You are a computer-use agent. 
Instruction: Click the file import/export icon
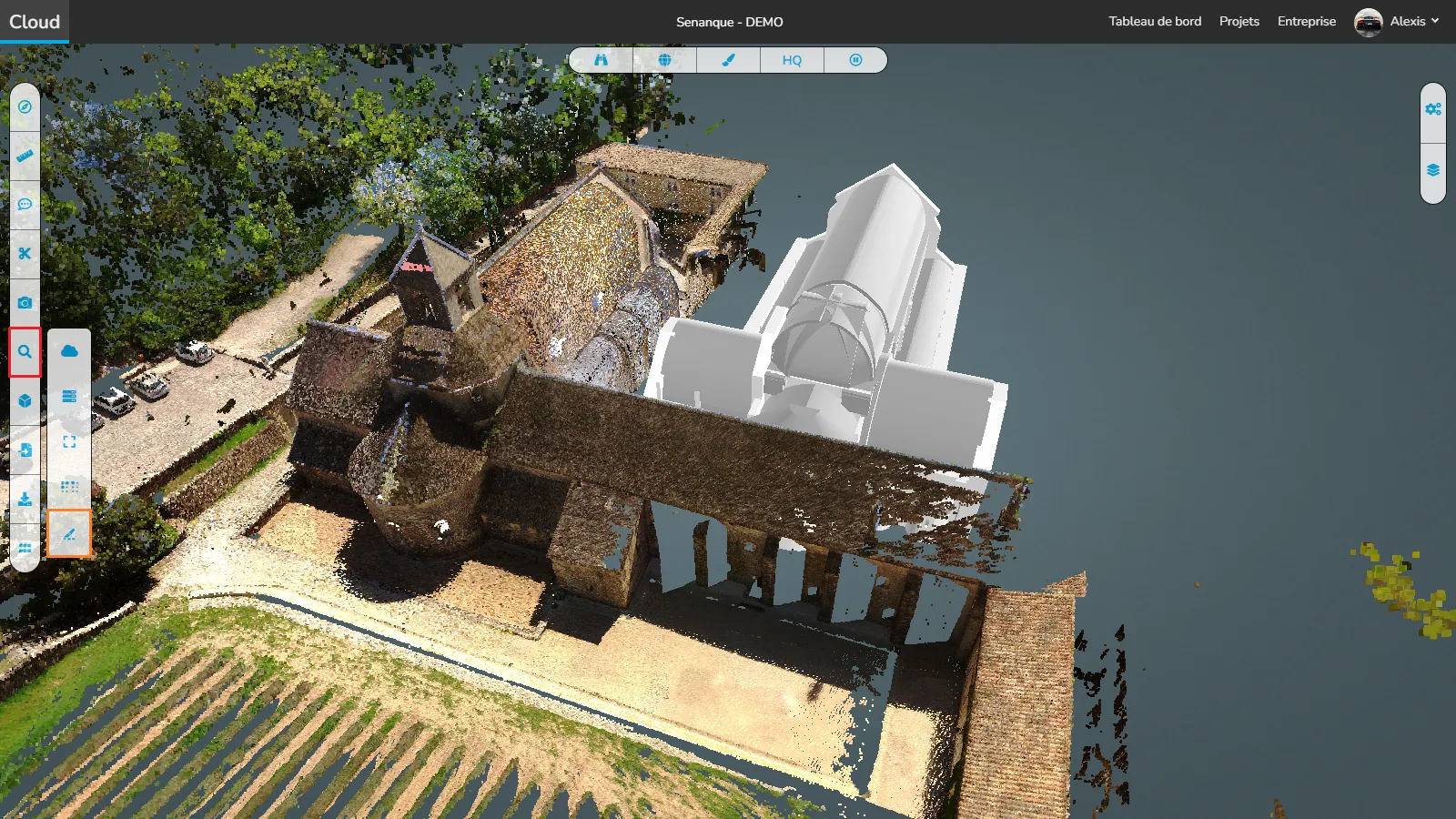click(25, 450)
